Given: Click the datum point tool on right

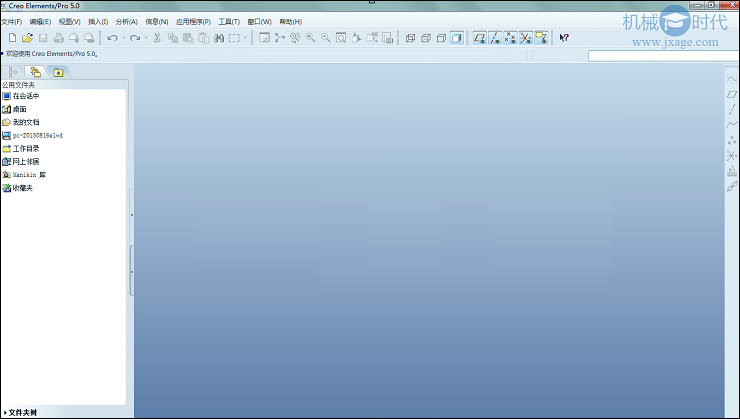Looking at the screenshot, I should (x=732, y=140).
